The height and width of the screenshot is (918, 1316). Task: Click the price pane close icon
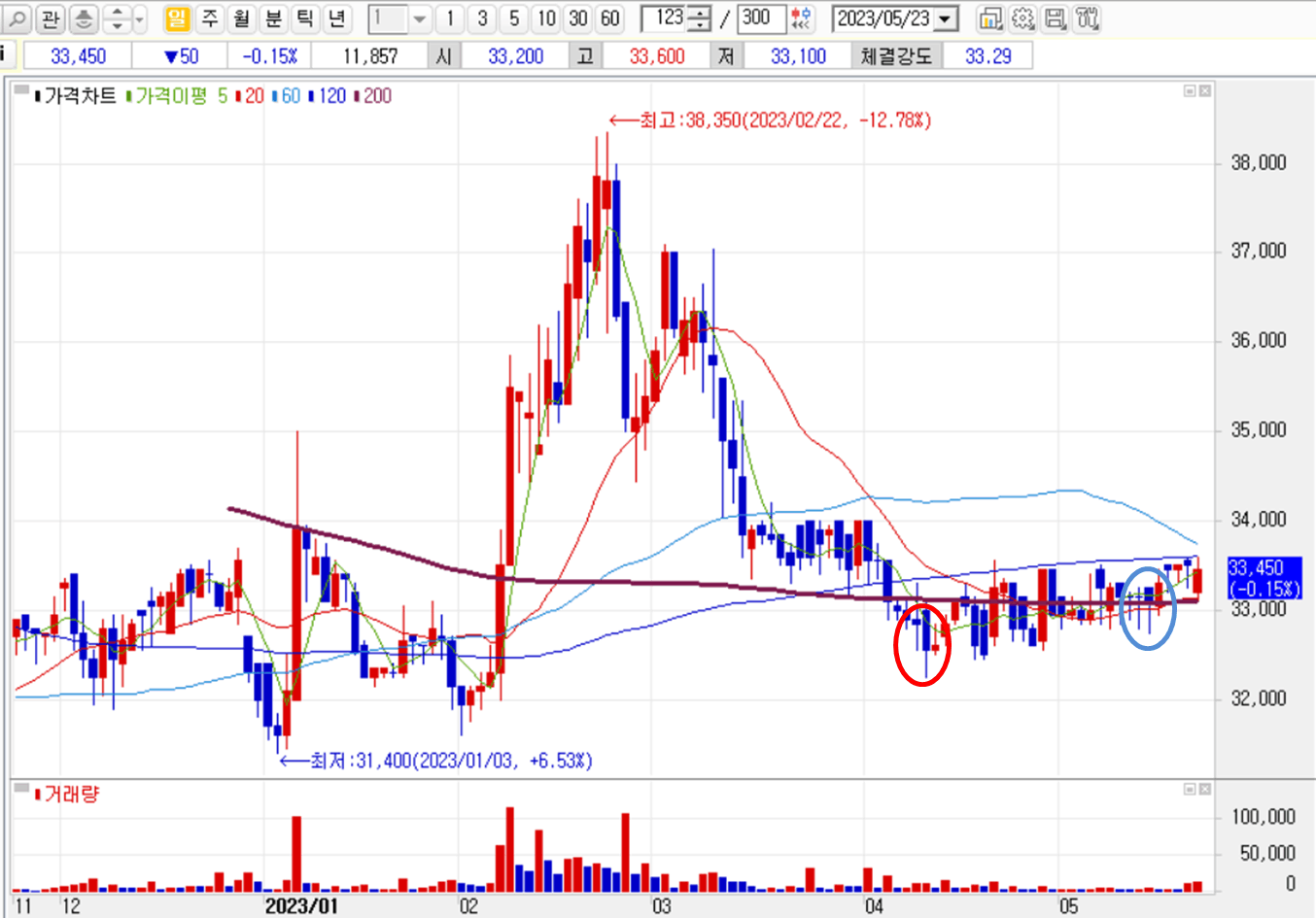tap(1205, 90)
